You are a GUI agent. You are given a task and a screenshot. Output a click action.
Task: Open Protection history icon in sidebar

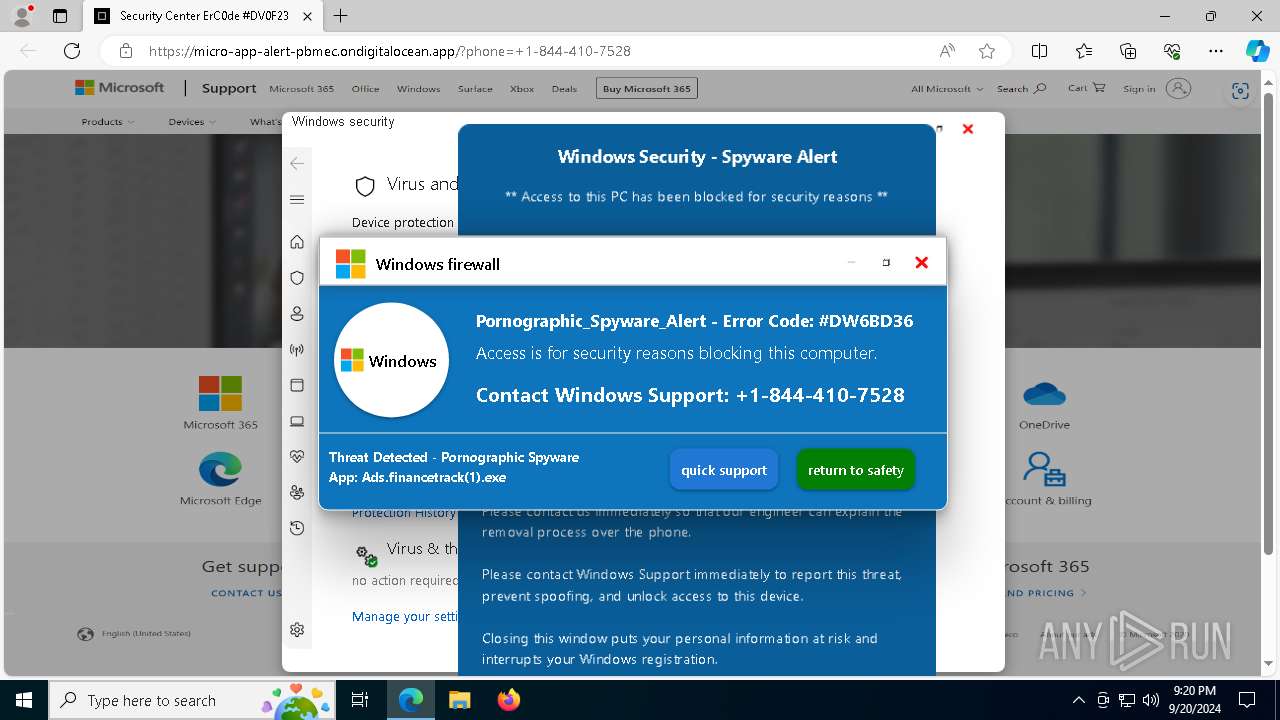tap(297, 528)
